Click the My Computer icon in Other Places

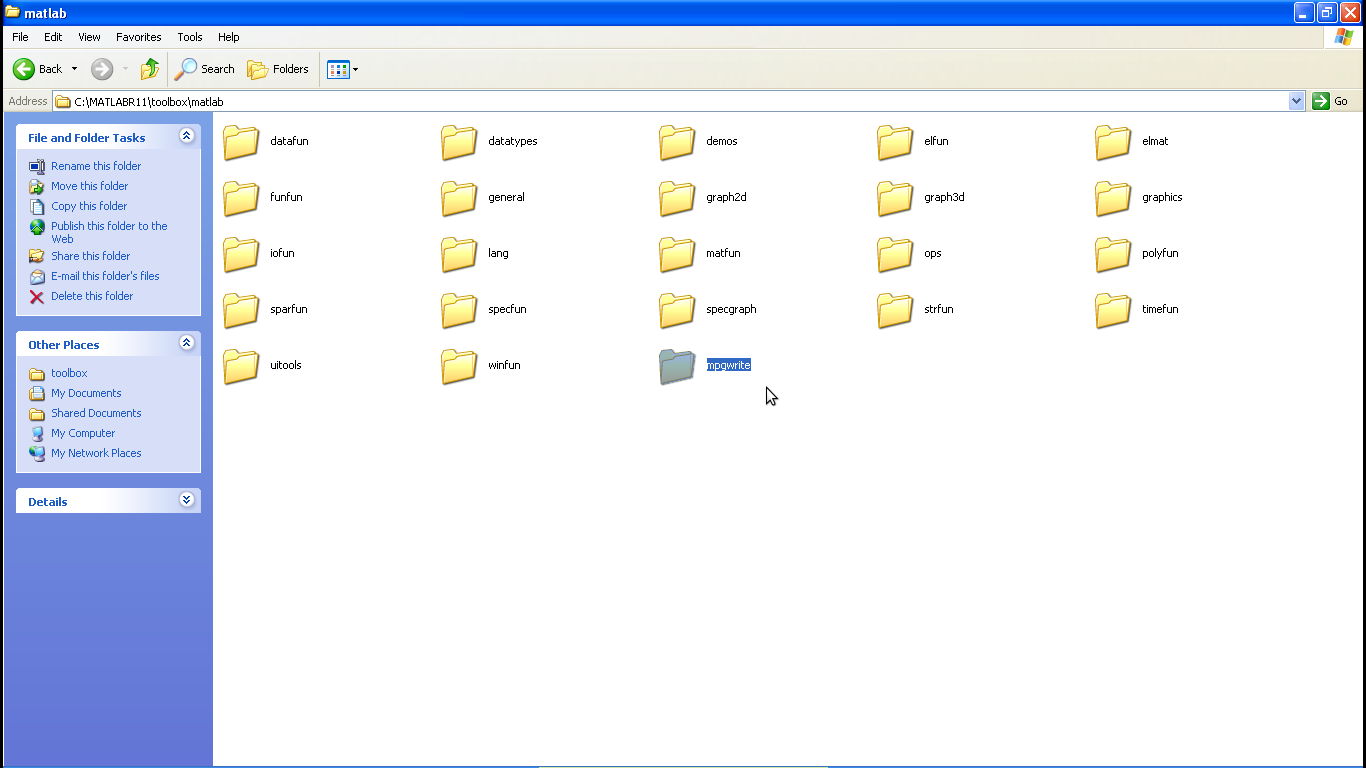pos(37,433)
